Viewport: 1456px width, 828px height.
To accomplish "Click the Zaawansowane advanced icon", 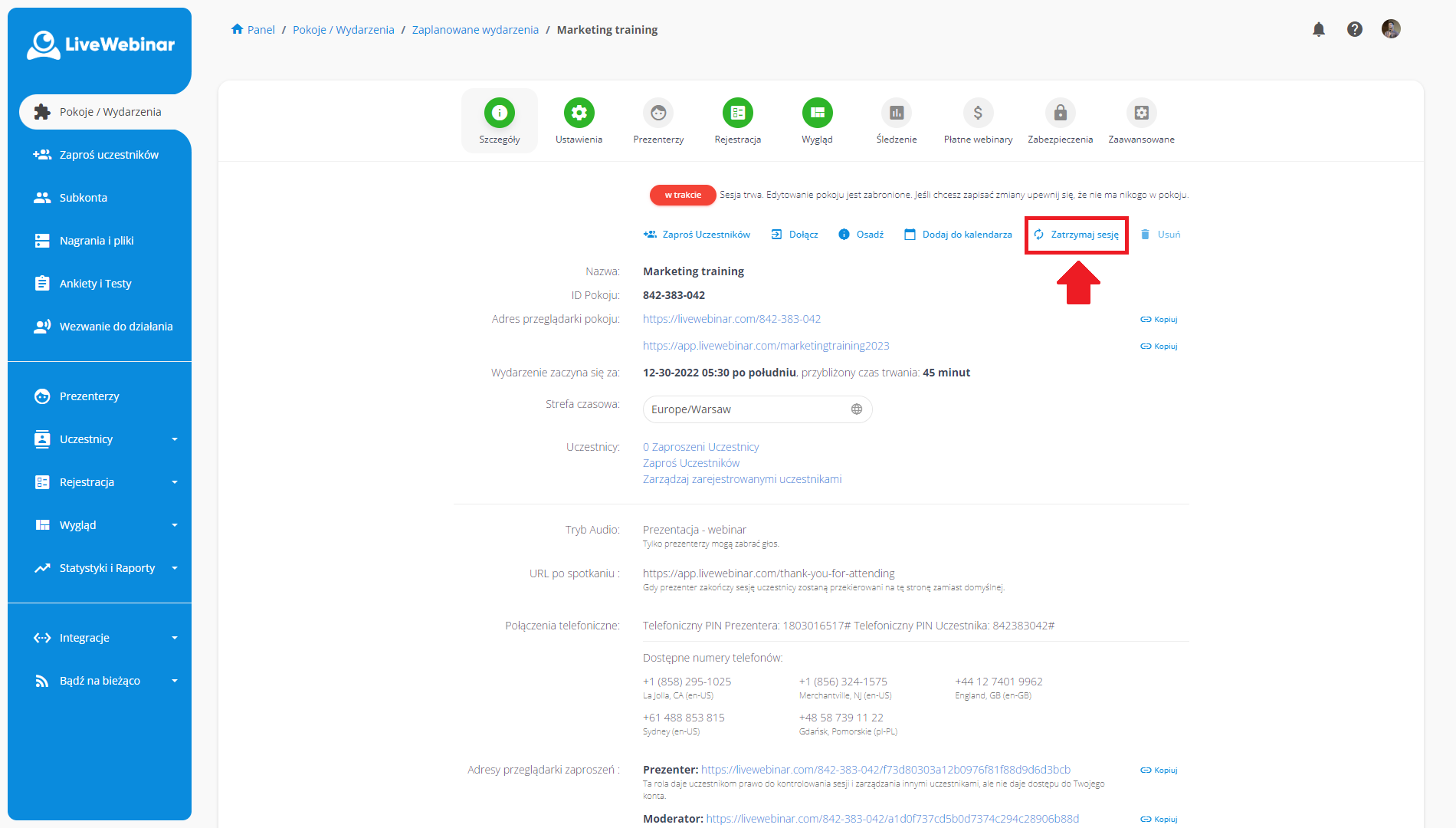I will [x=1141, y=113].
